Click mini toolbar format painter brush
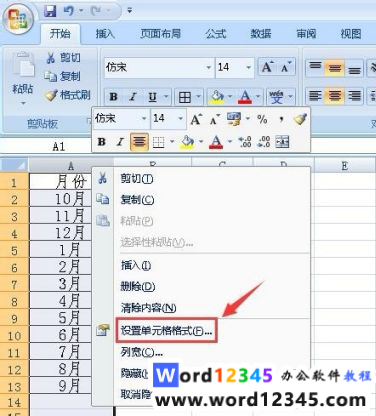Viewport: 376px width, 416px height. pos(300,119)
